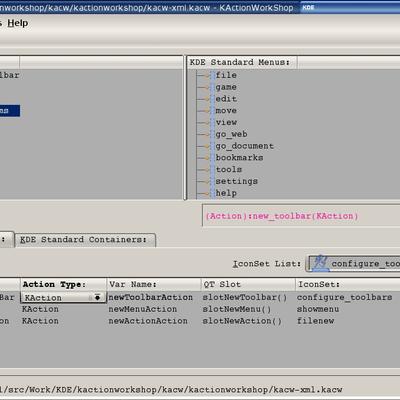Select the game menu tree item

point(226,87)
